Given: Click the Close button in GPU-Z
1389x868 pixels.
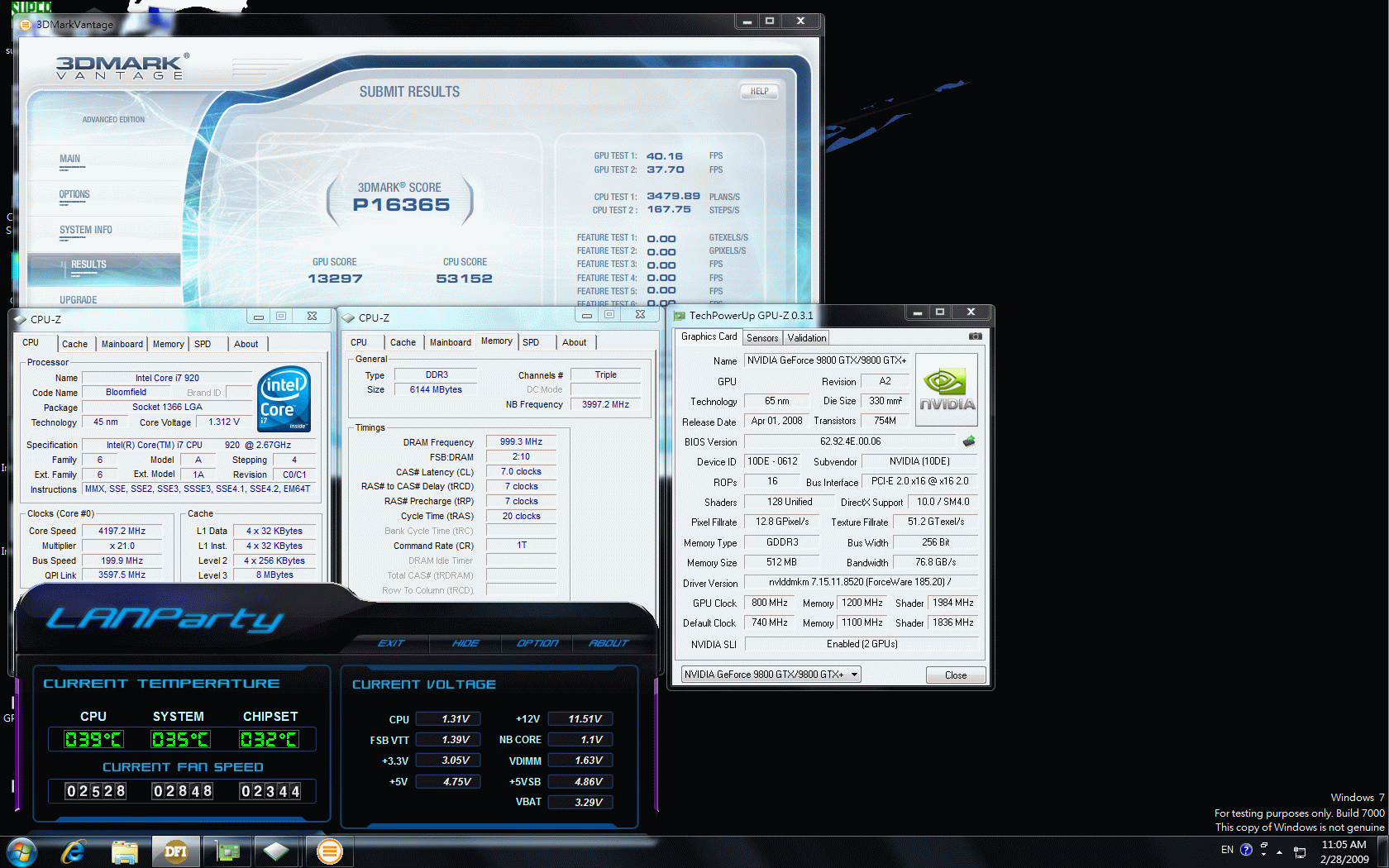Looking at the screenshot, I should (956, 675).
